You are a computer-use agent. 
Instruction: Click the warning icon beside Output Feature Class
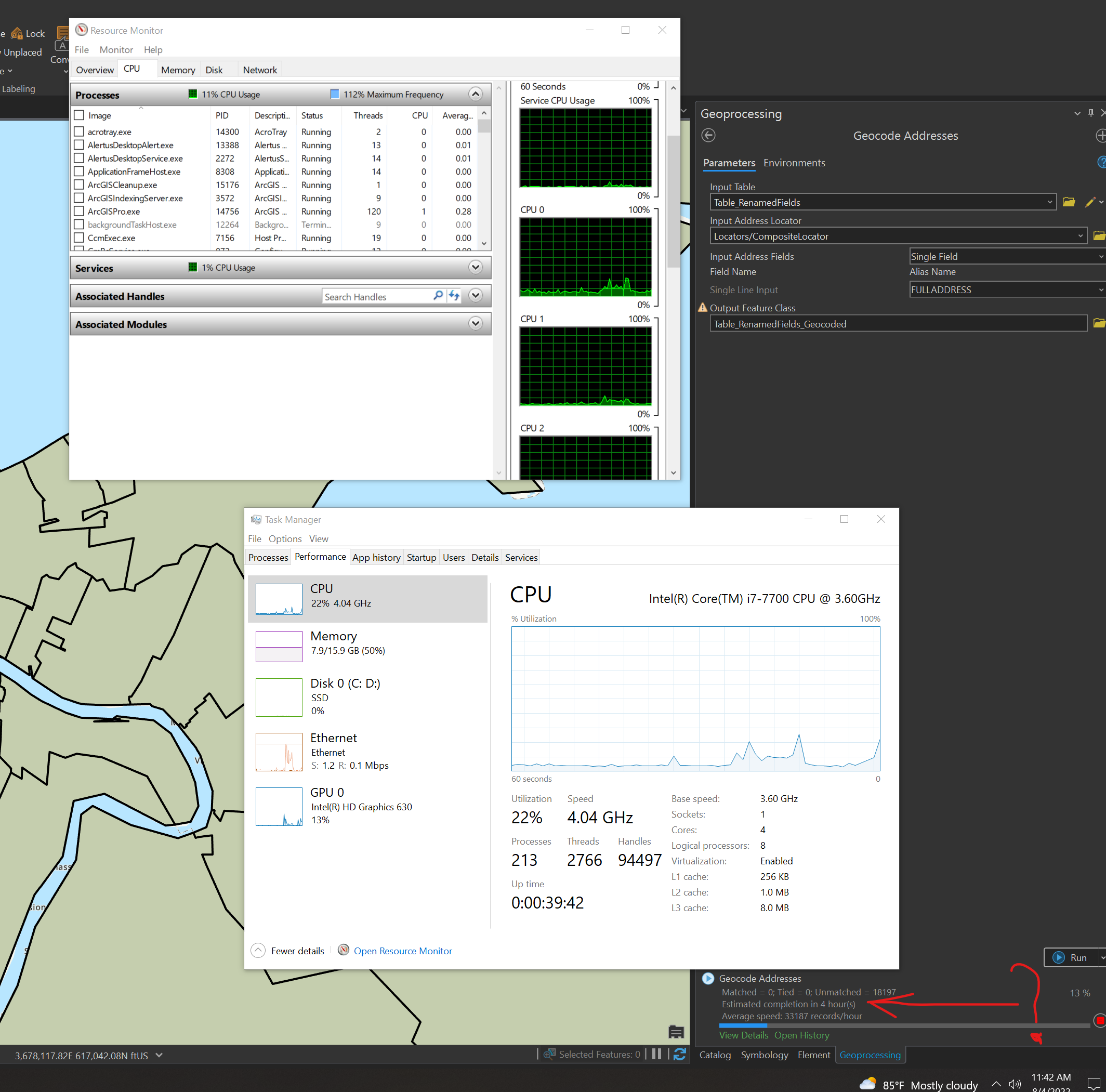[x=703, y=308]
